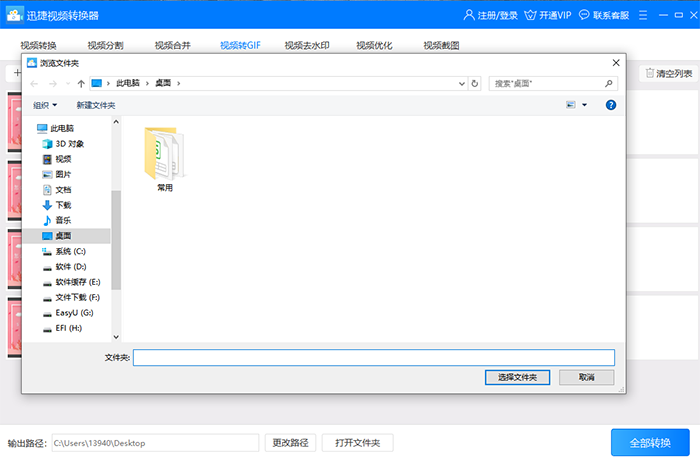Select 系统 (C:) drive
Viewport: 700px width, 460px height.
(x=64, y=251)
